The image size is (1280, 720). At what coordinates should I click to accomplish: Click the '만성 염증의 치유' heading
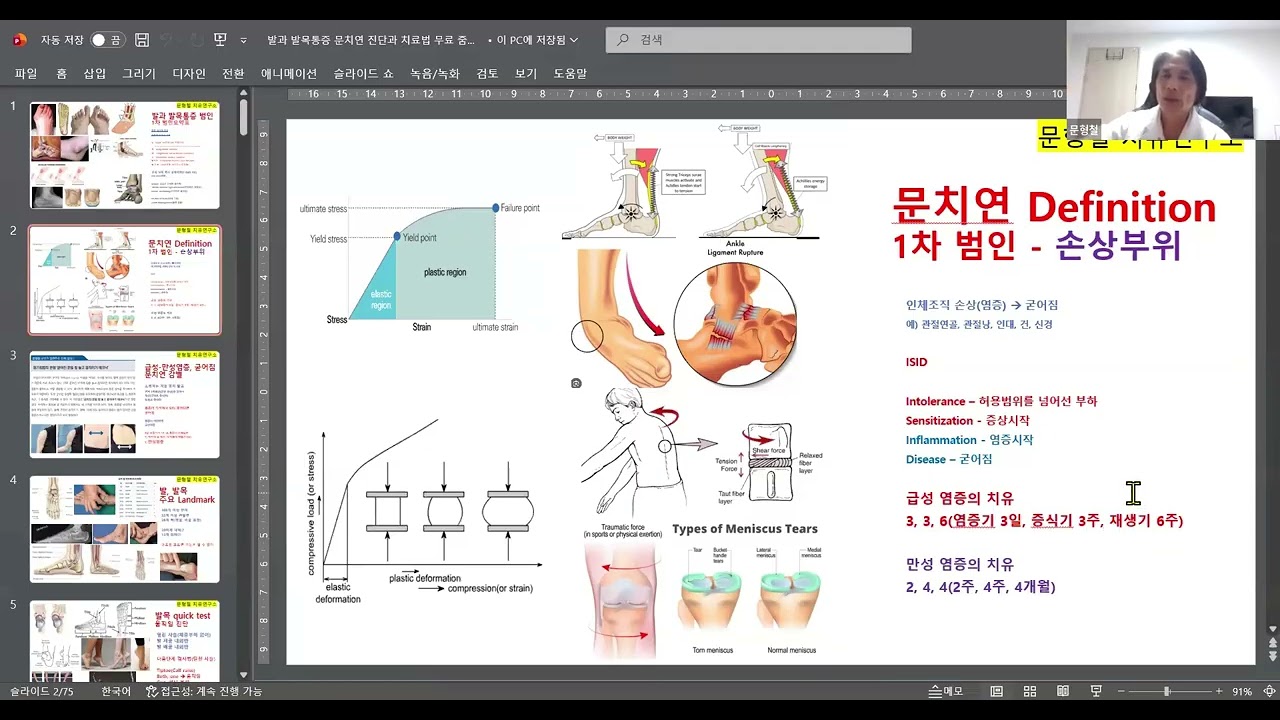point(959,564)
